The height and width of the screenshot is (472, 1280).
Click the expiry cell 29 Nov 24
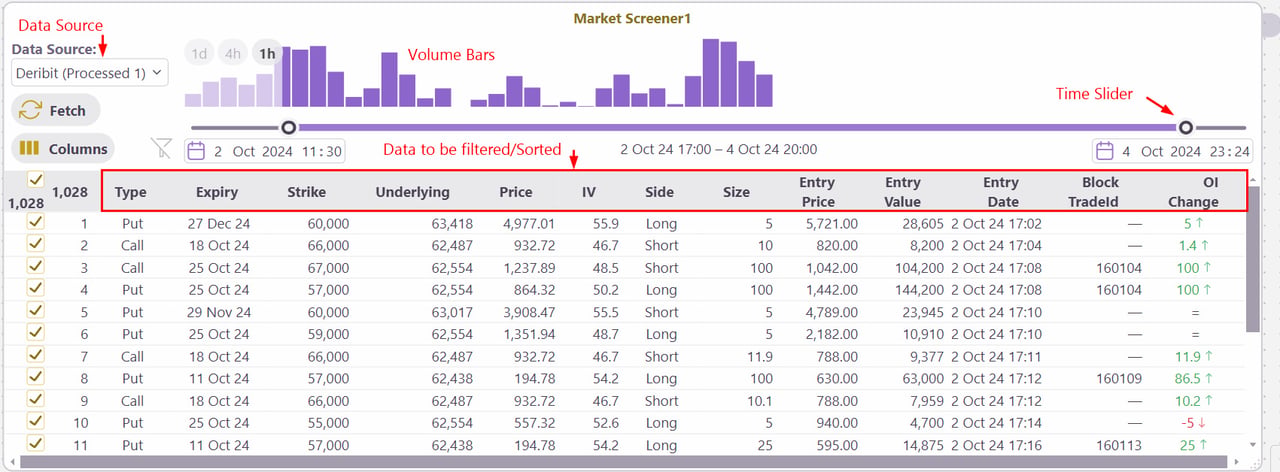coord(219,311)
